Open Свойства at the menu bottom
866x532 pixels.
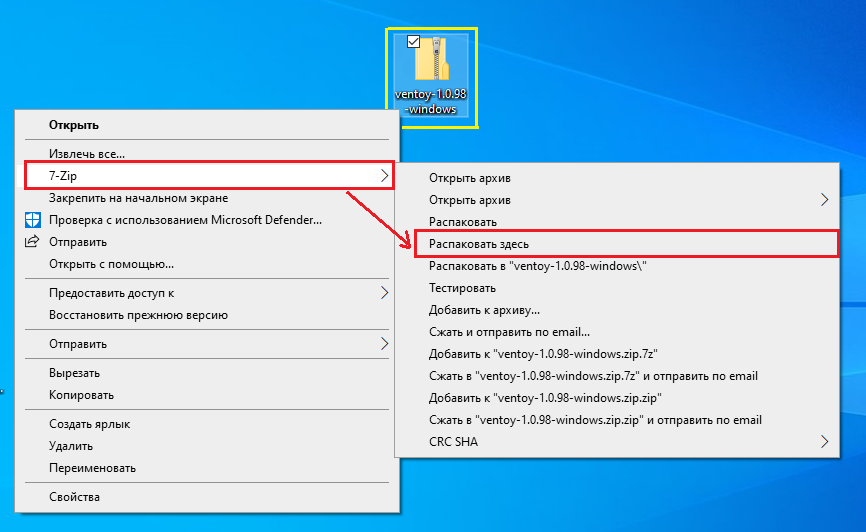click(x=207, y=497)
